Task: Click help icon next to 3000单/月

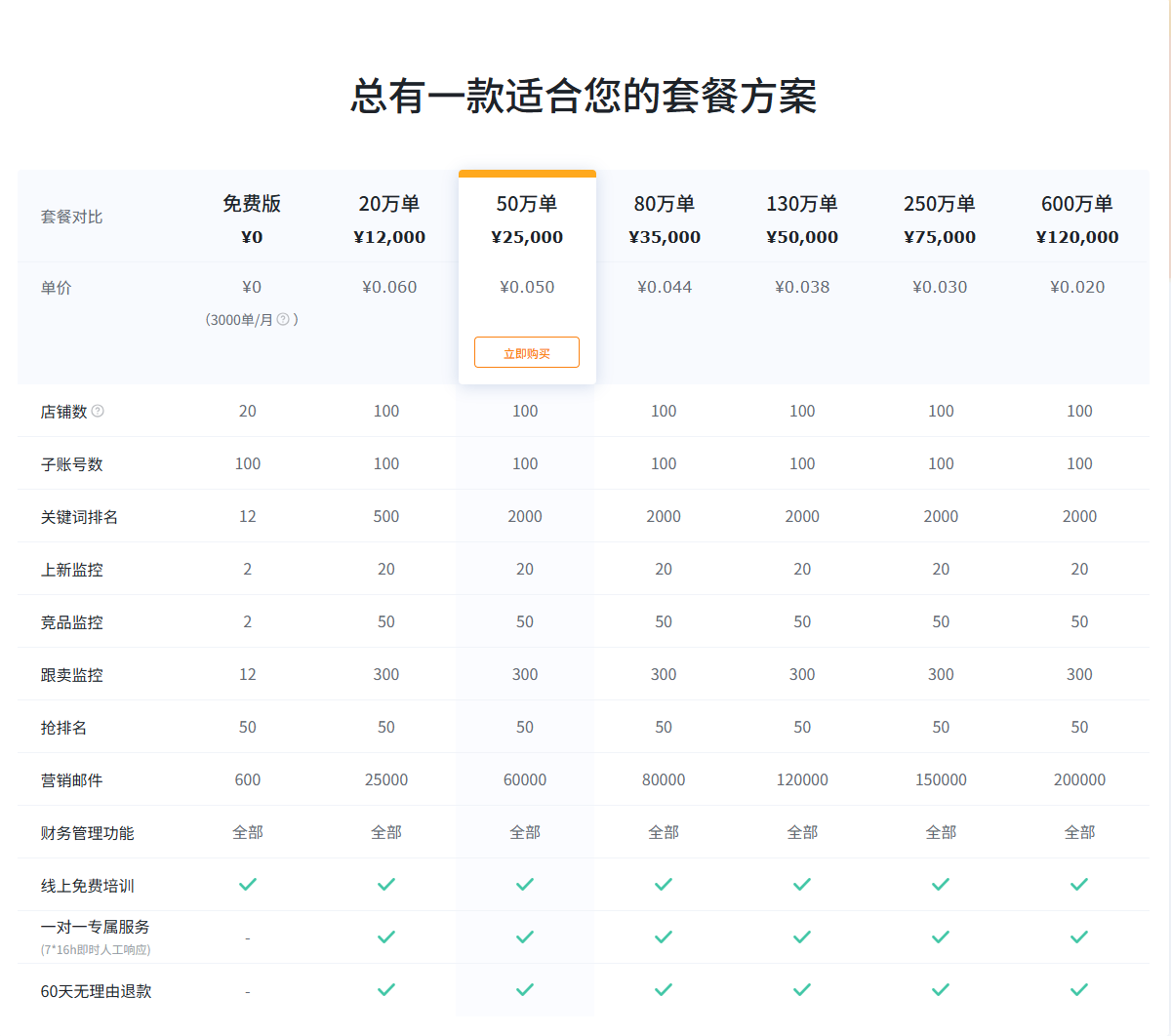Action: (x=283, y=319)
